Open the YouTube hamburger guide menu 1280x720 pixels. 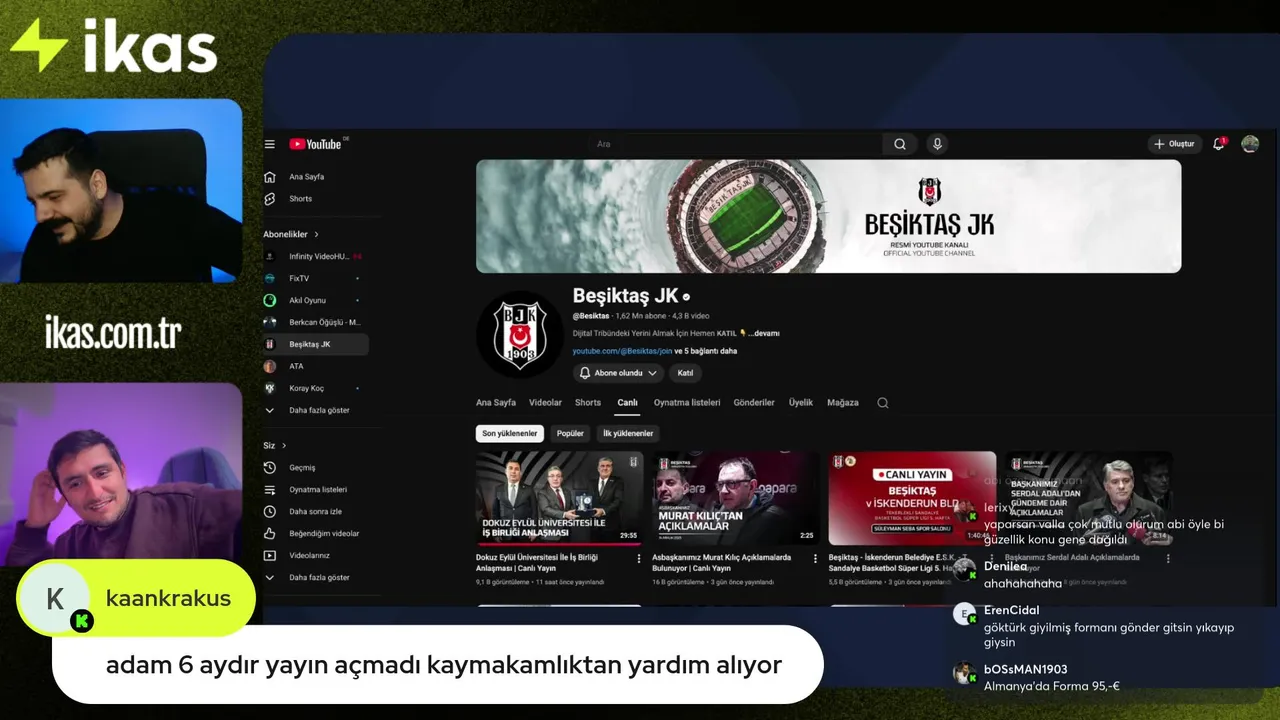[269, 144]
